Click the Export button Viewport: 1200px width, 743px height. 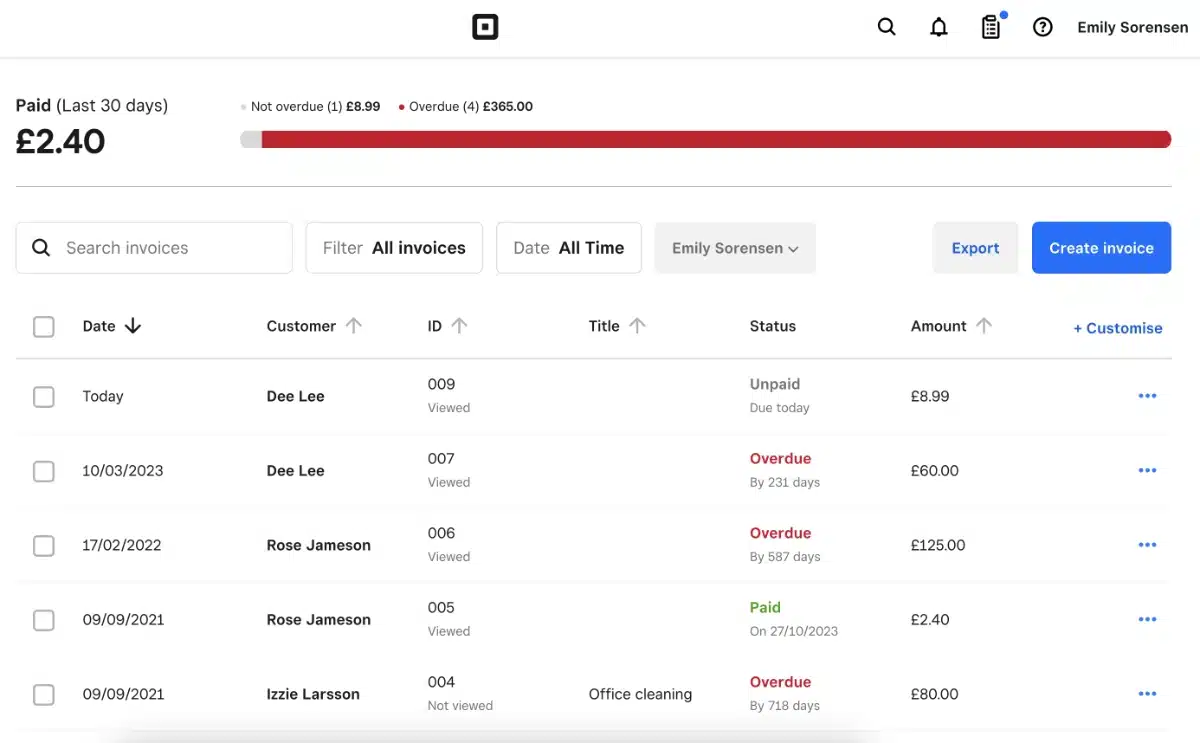[x=975, y=247]
